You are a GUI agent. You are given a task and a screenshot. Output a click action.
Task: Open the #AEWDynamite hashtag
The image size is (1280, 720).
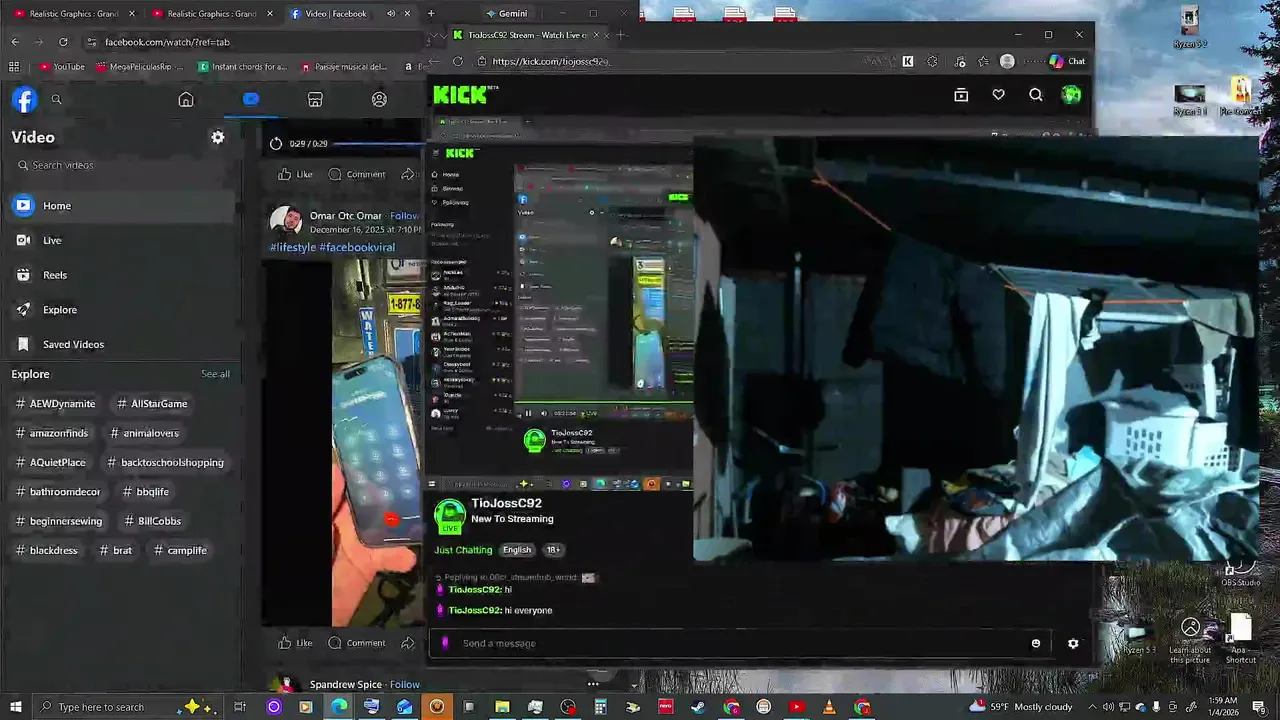click(56, 404)
